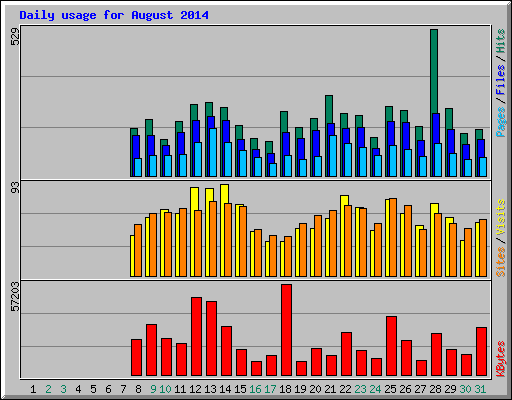This screenshot has height=400, width=512.
Task: Click the orange Sites bar for day 25
Action: (x=393, y=237)
